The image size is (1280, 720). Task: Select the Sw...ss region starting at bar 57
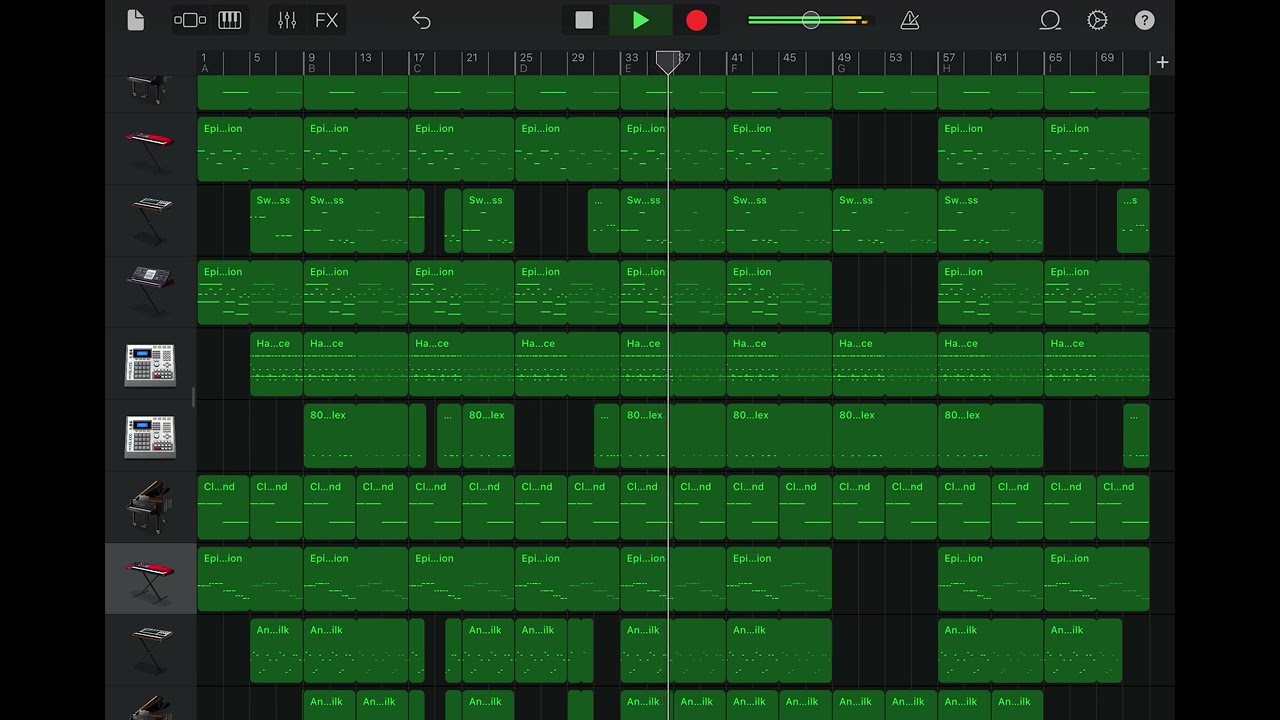click(x=991, y=221)
